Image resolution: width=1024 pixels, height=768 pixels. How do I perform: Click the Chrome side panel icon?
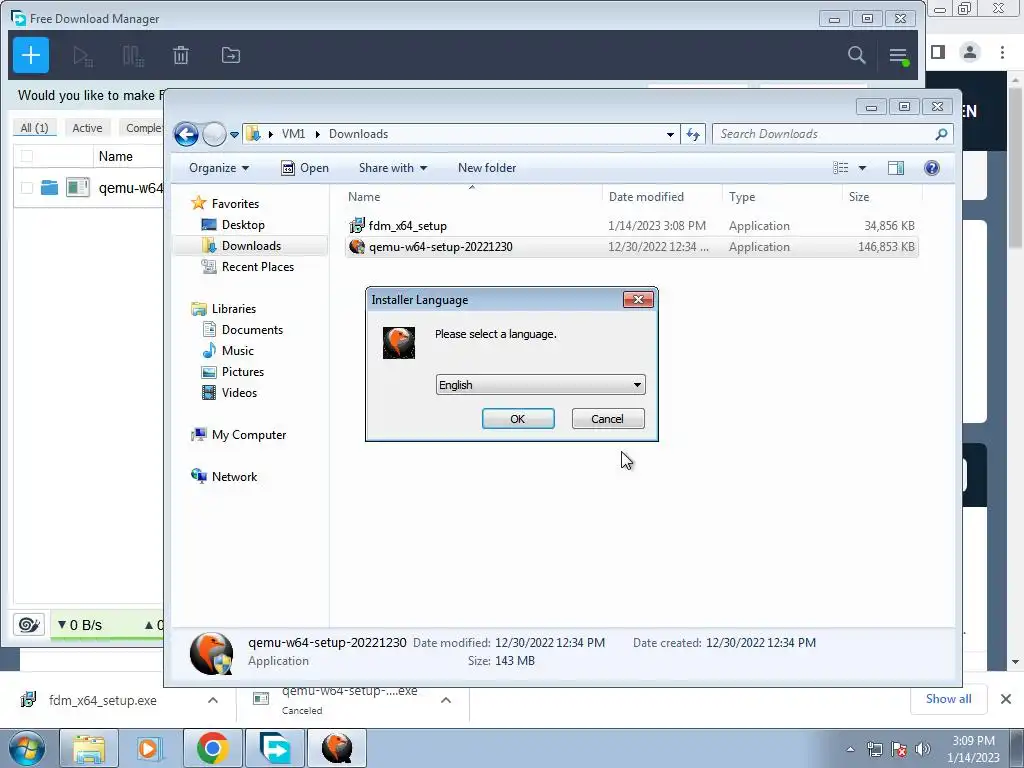(x=938, y=52)
